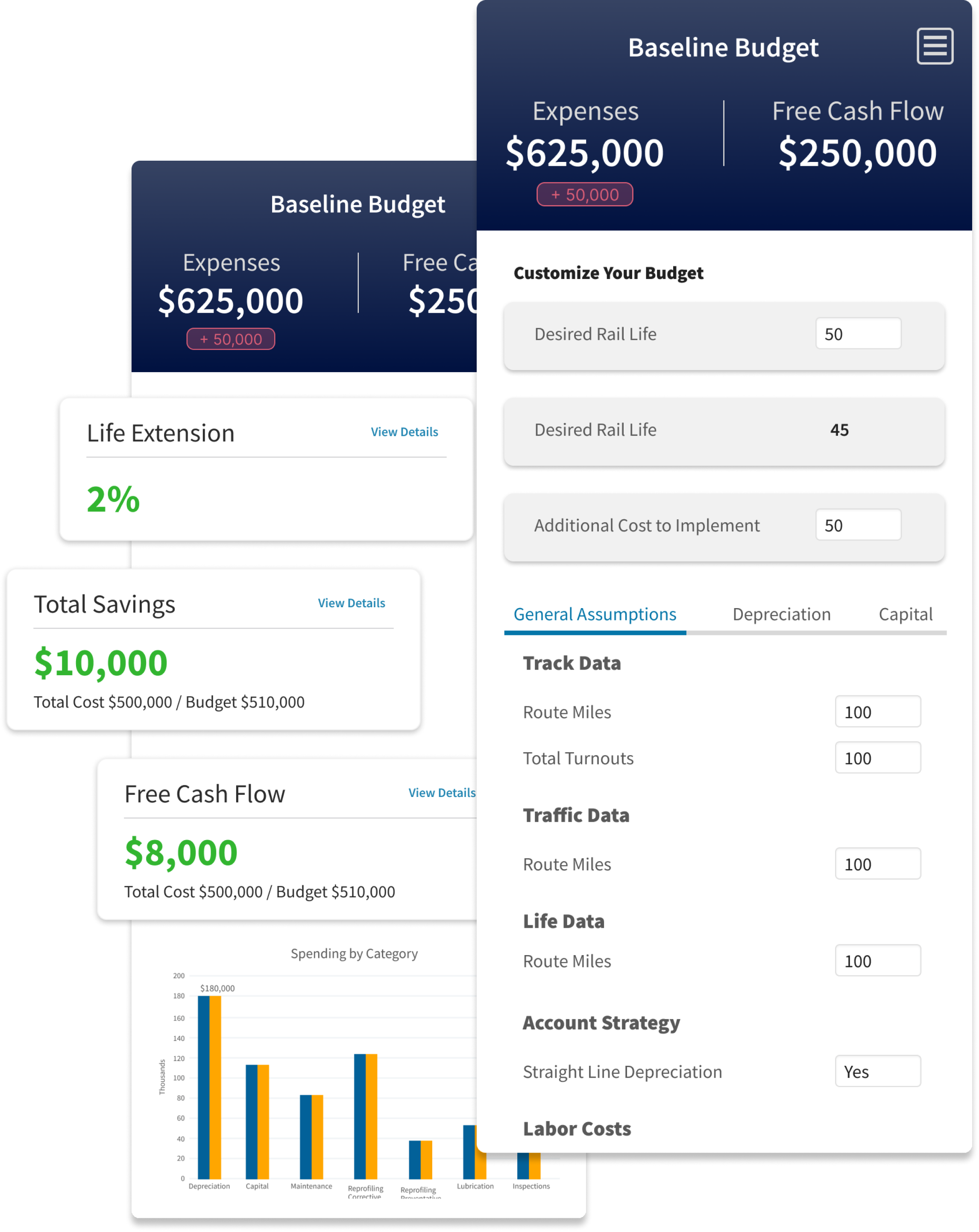979x1232 pixels.
Task: Click Life Data Route Miles input
Action: [x=877, y=961]
